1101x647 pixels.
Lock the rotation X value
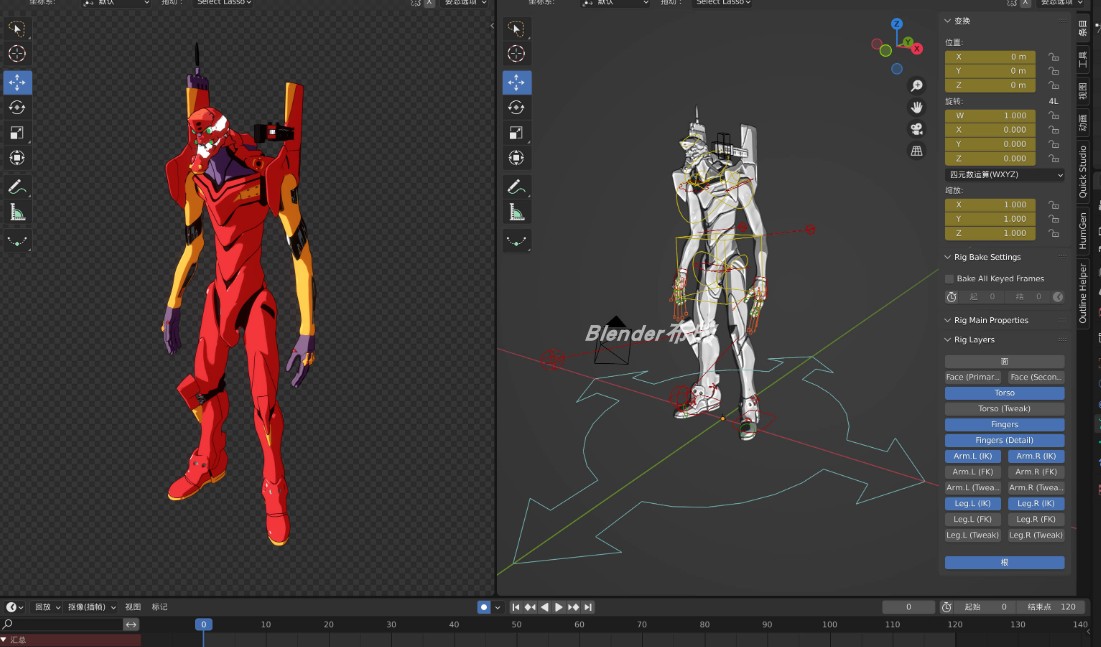[x=1053, y=130]
